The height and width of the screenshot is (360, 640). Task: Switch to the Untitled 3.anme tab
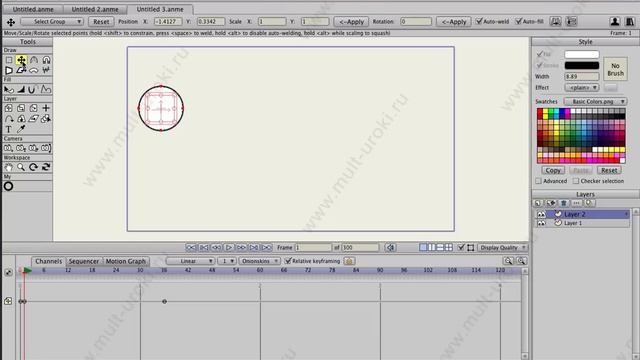[x=160, y=9]
